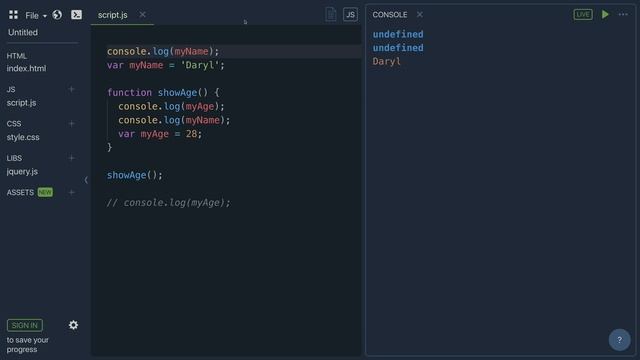Switch to the script.js tab
Screen dimensions: 640x360
click(x=113, y=15)
